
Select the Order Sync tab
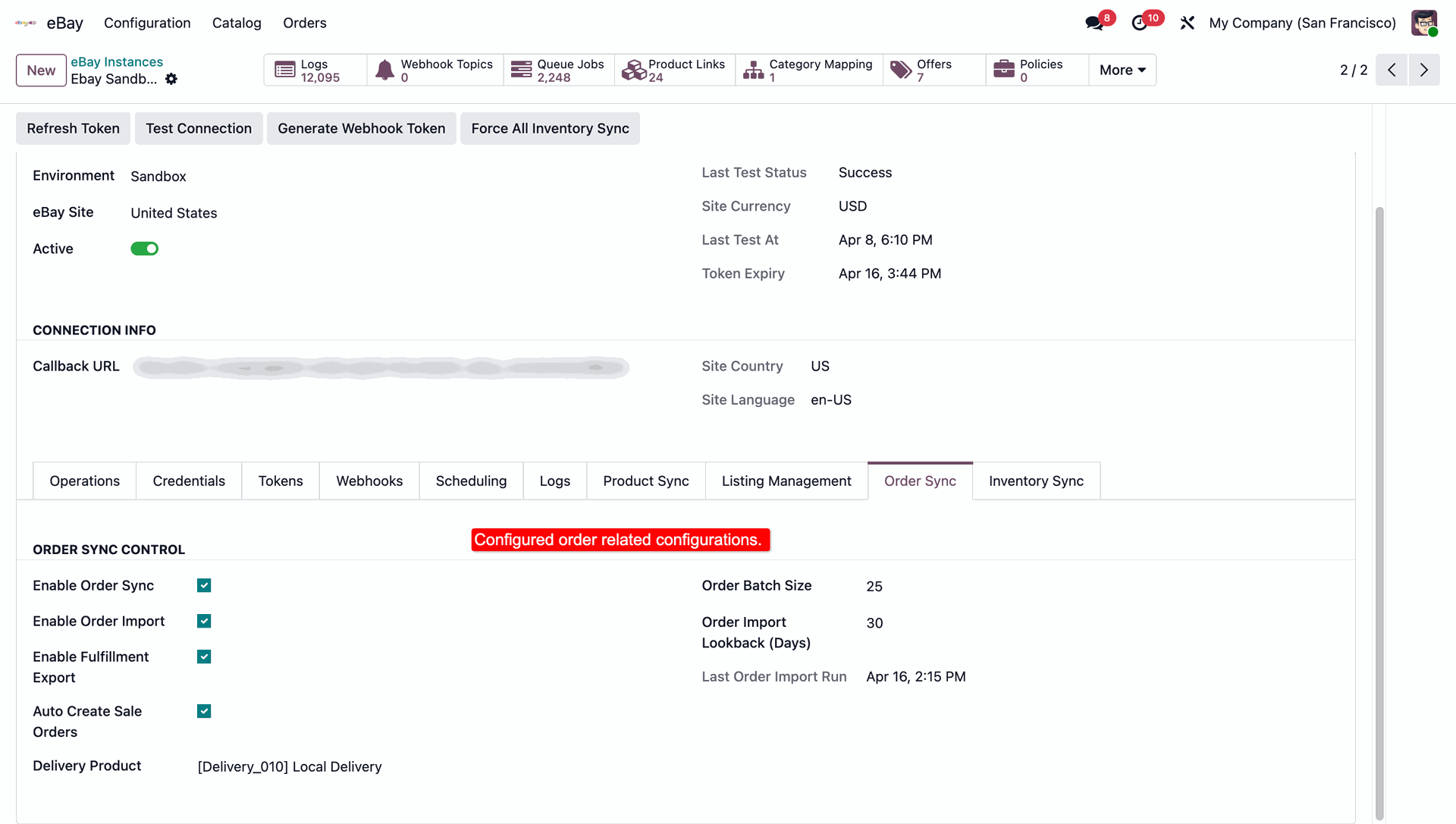tap(920, 481)
